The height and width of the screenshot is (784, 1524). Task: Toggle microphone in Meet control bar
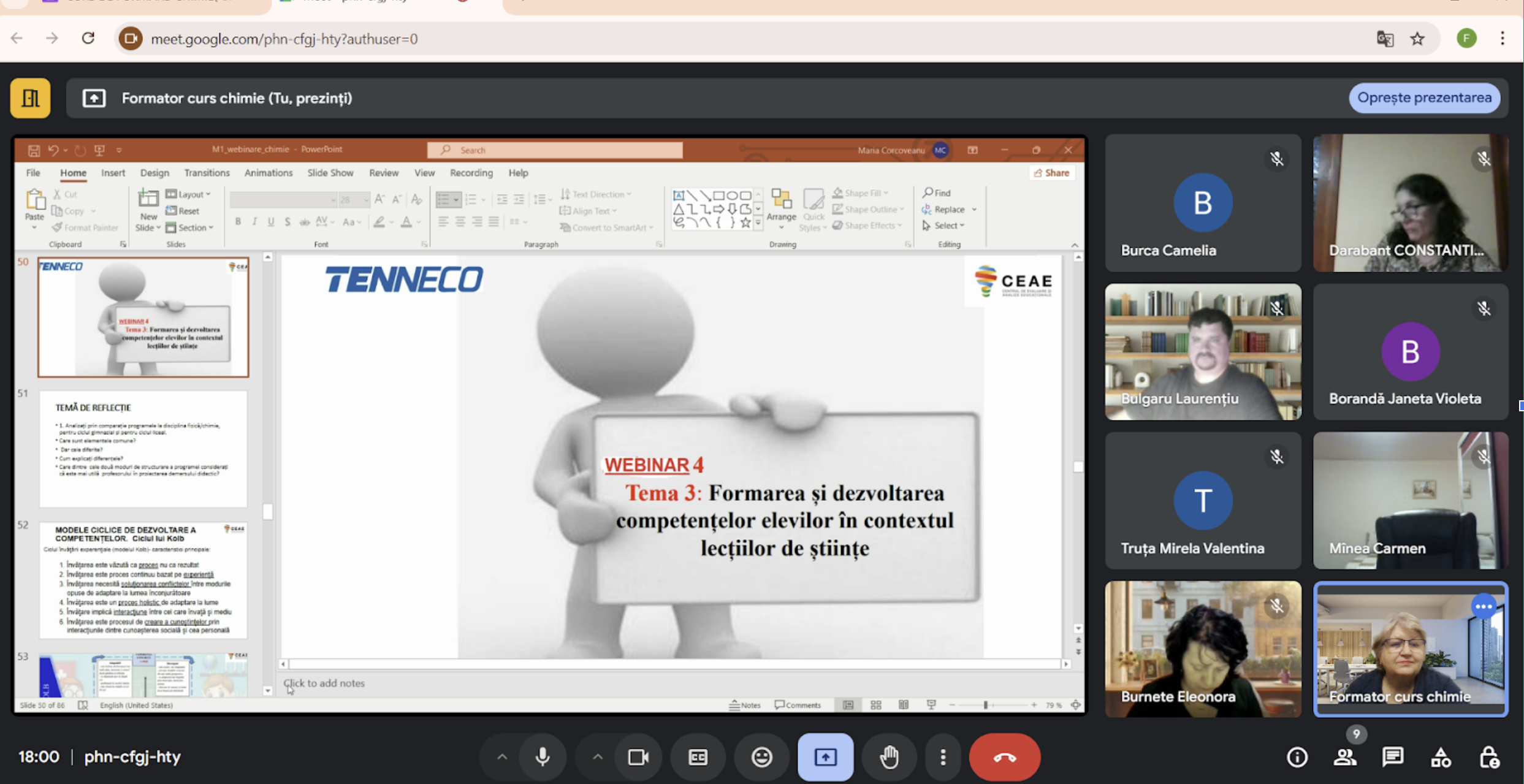coord(543,757)
